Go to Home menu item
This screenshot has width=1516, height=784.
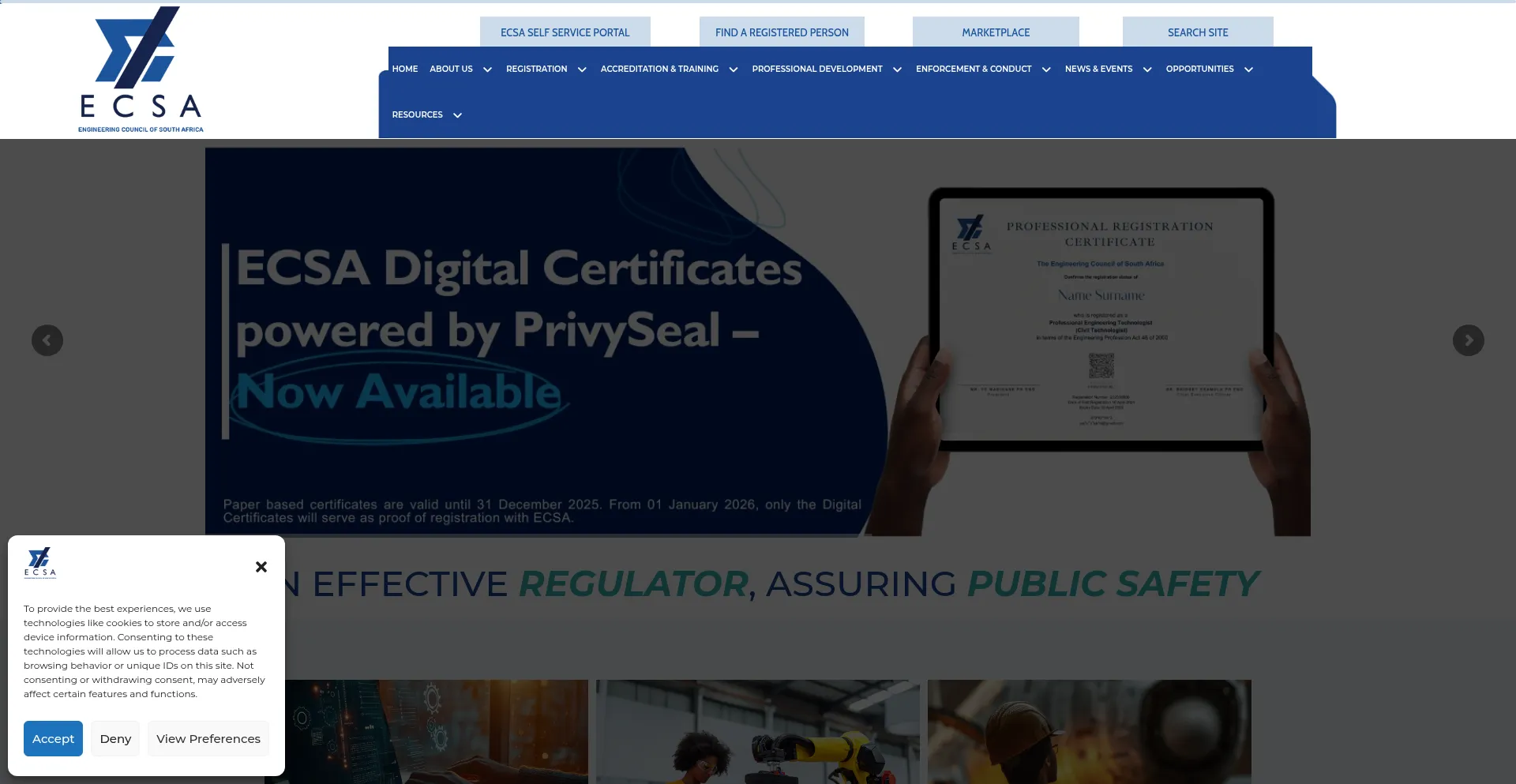405,69
